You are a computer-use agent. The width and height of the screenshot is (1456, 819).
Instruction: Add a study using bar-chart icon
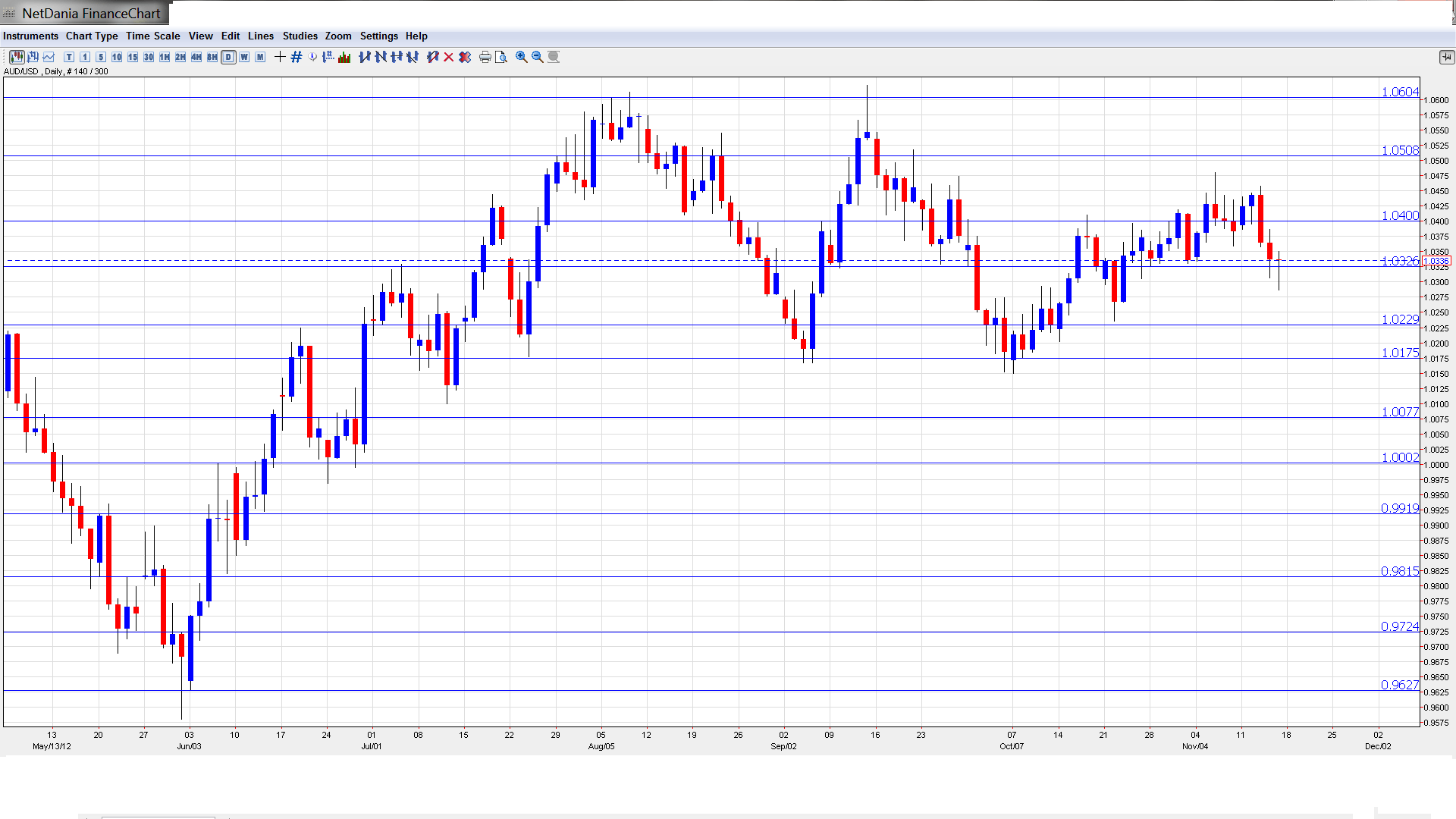coord(344,57)
